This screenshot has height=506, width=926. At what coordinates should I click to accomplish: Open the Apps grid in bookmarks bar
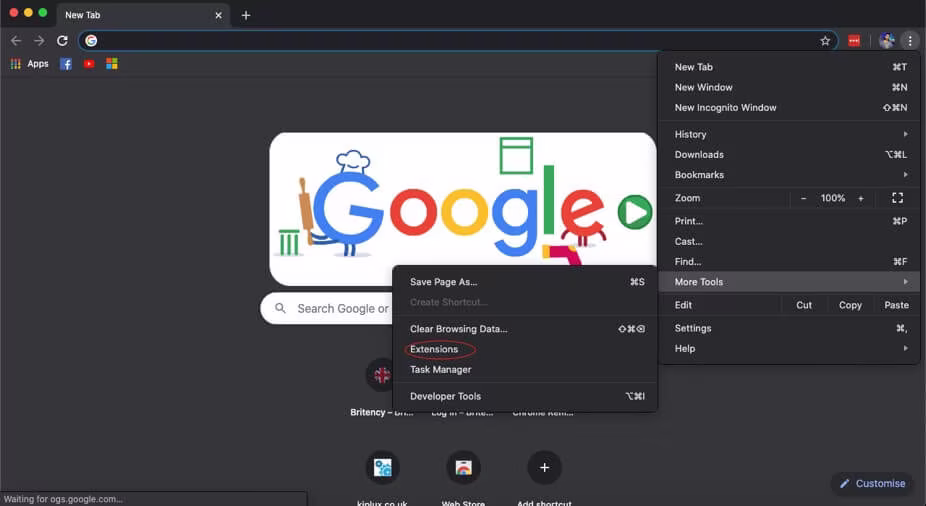(x=30, y=64)
